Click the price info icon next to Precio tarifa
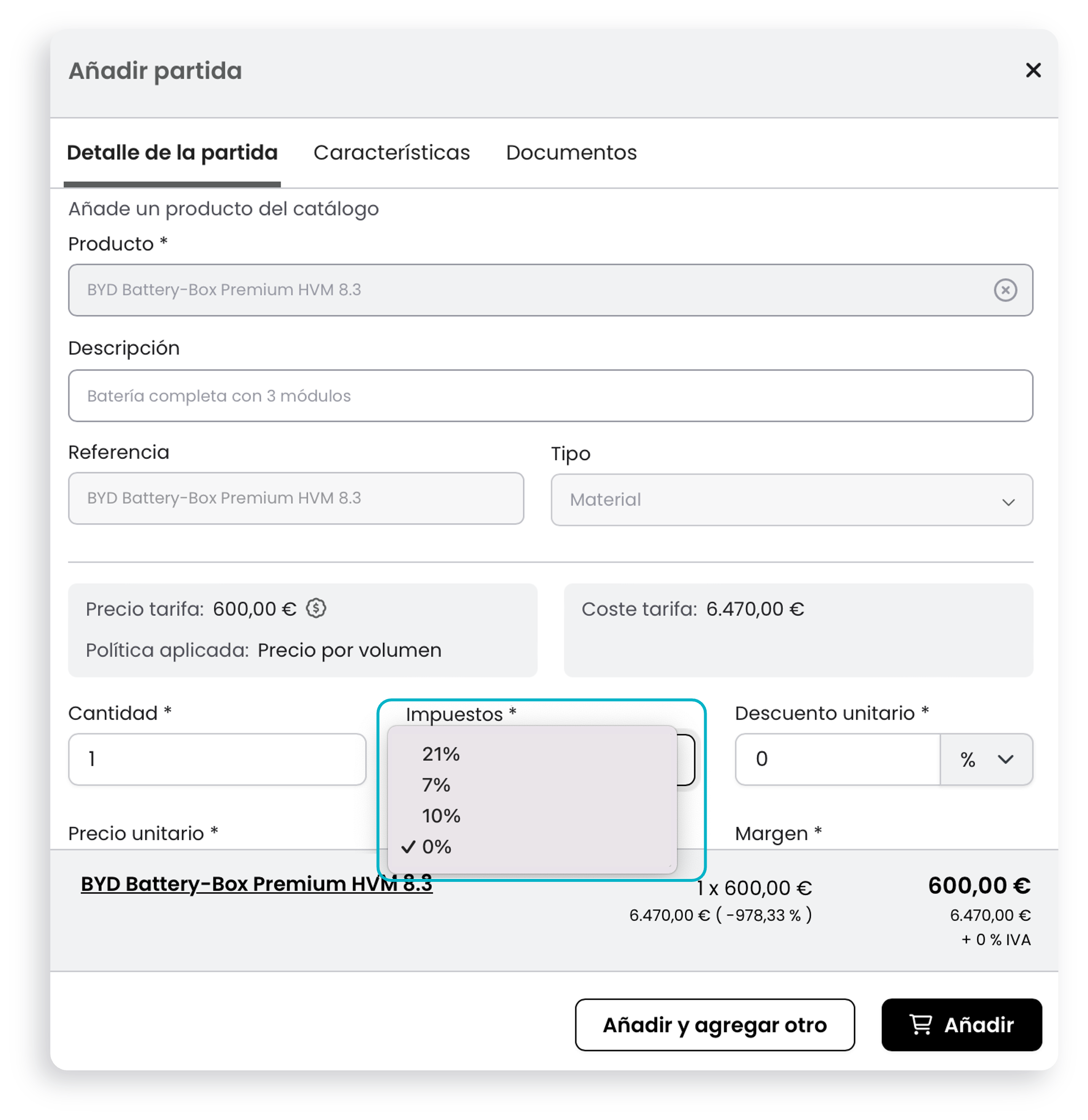Image resolution: width=1088 pixels, height=1120 pixels. click(x=316, y=608)
